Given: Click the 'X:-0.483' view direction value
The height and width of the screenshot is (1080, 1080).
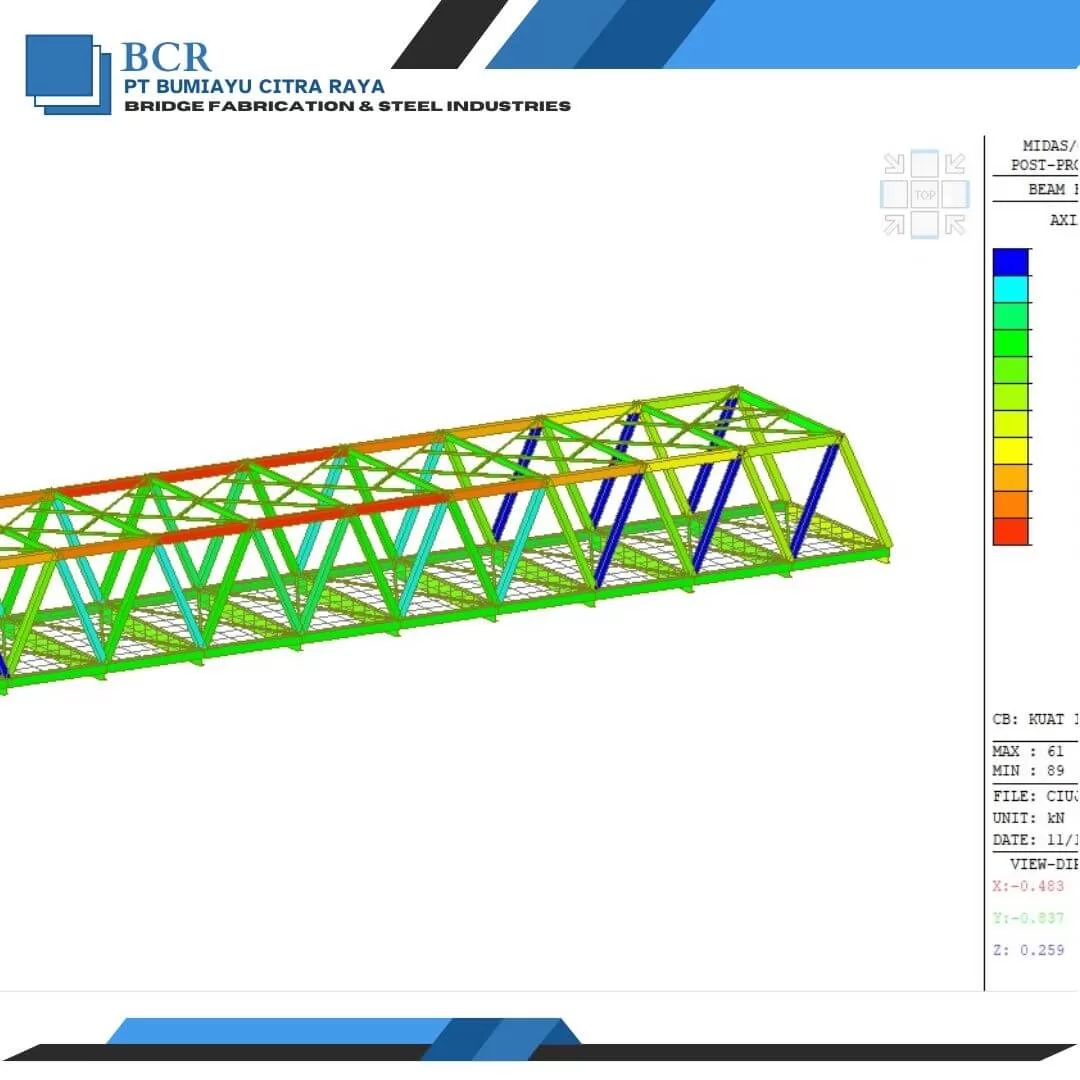Looking at the screenshot, I should 1028,886.
